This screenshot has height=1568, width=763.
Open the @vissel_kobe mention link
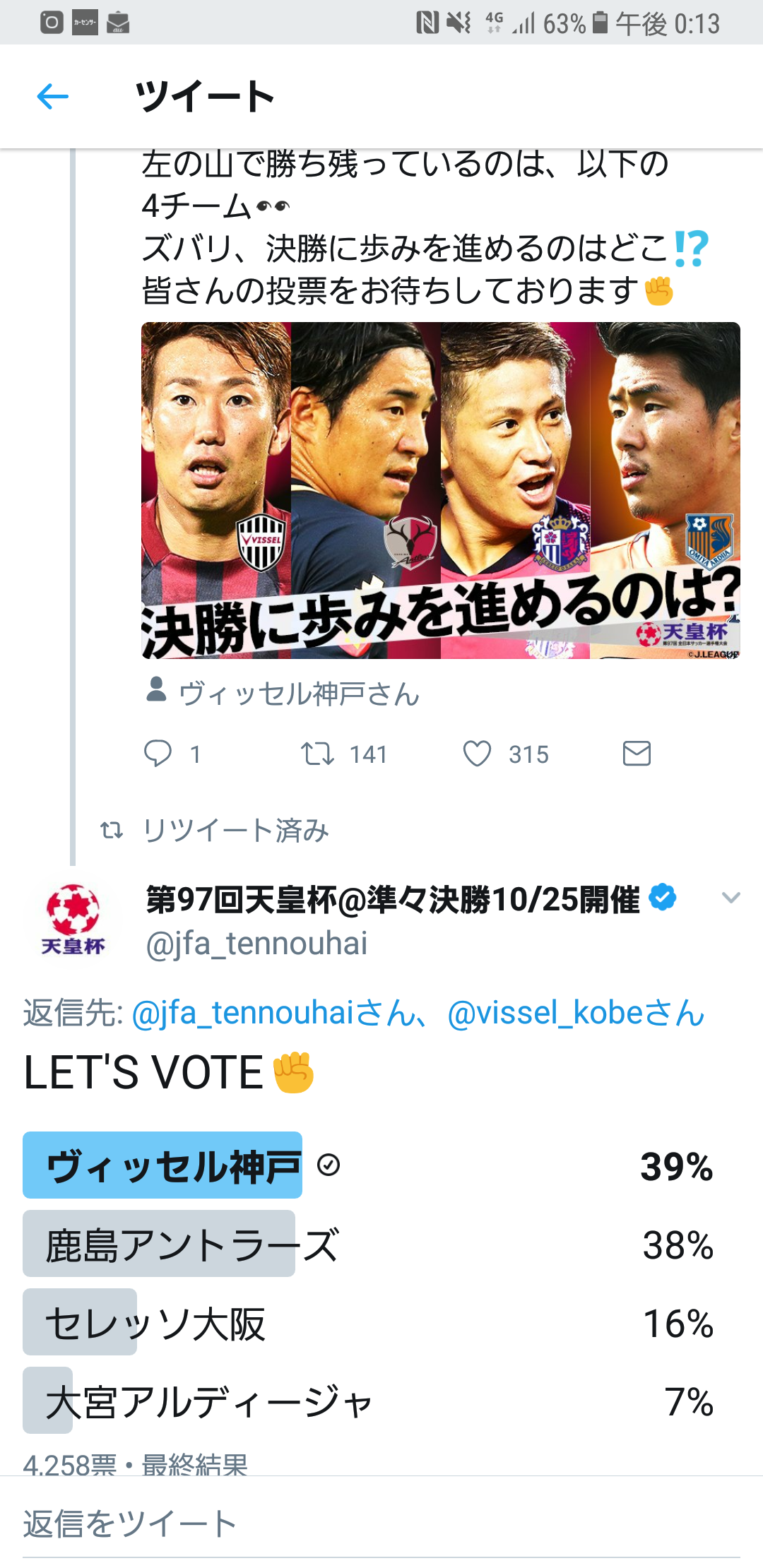576,1013
